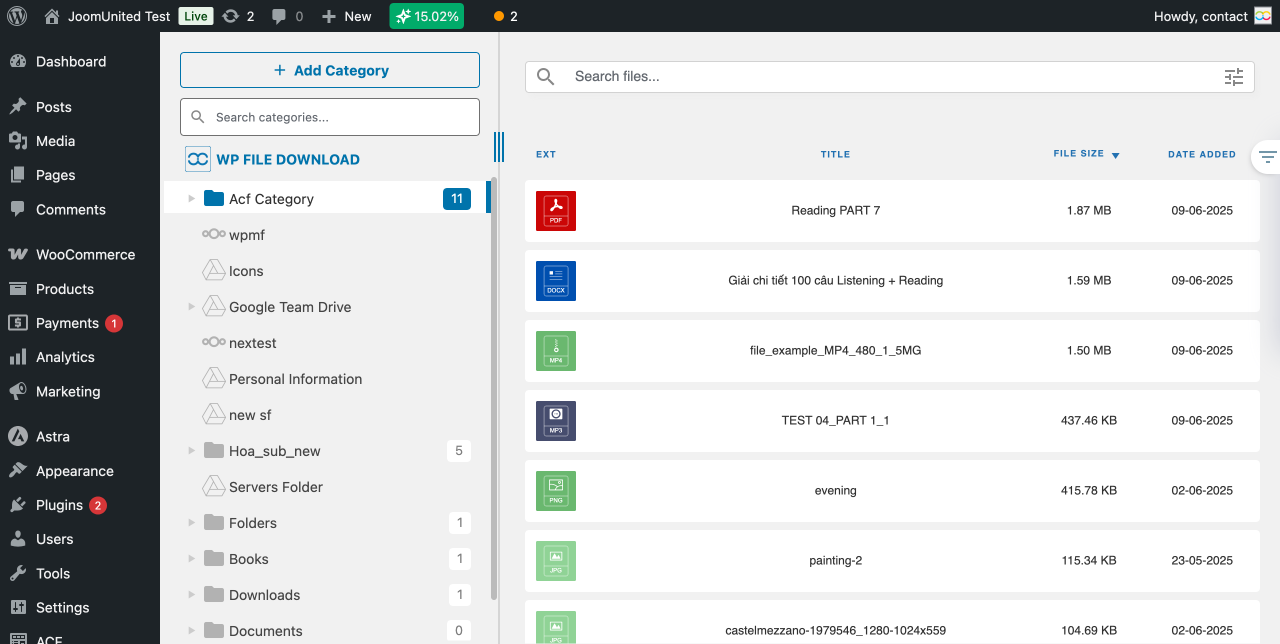Open the Plugins admin menu

pyautogui.click(x=59, y=505)
